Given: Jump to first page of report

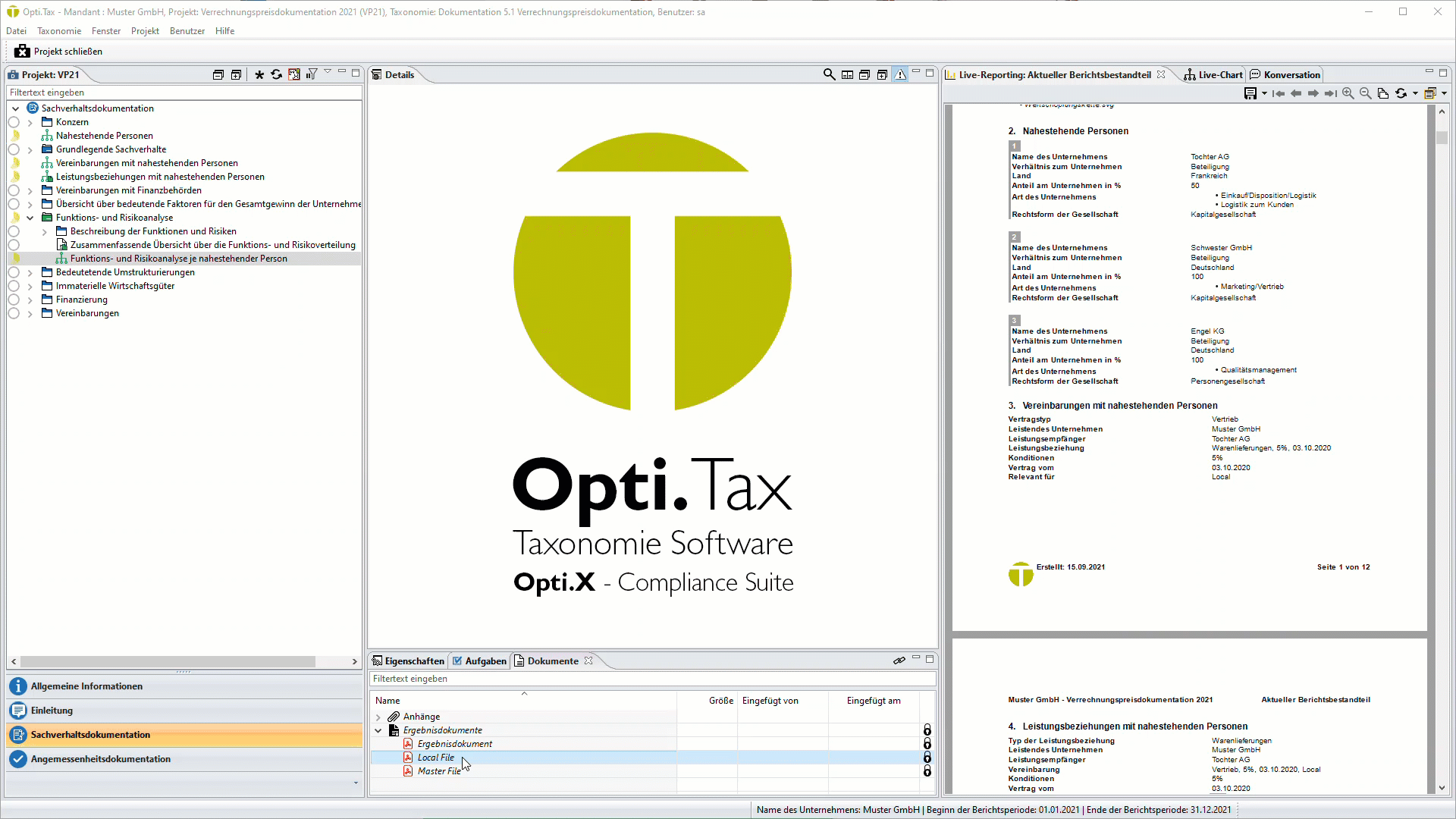Looking at the screenshot, I should click(x=1279, y=93).
